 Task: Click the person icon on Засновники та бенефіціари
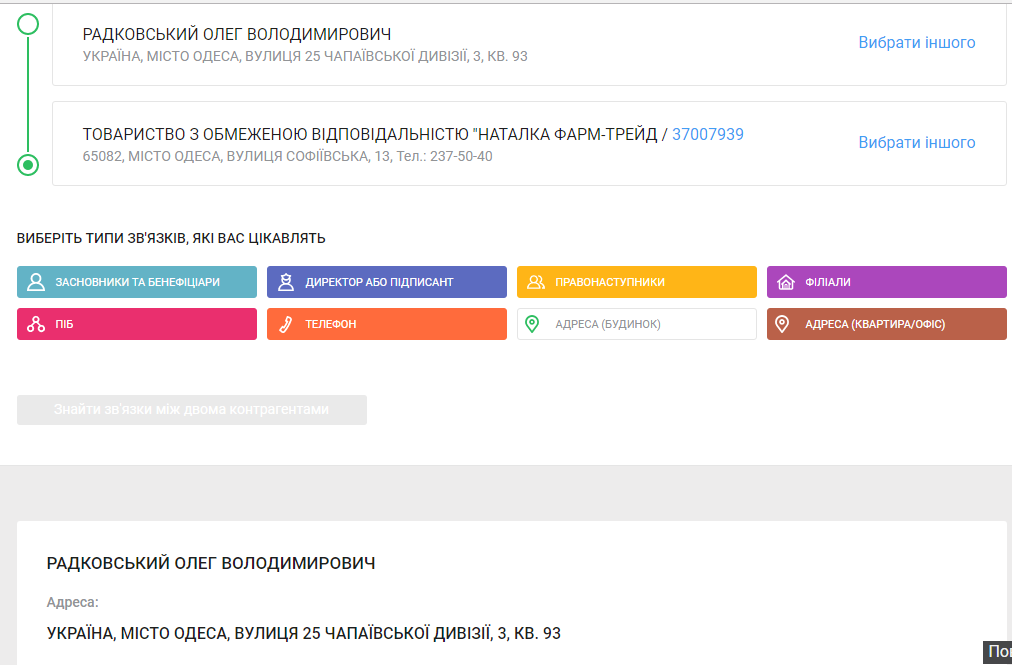36,282
